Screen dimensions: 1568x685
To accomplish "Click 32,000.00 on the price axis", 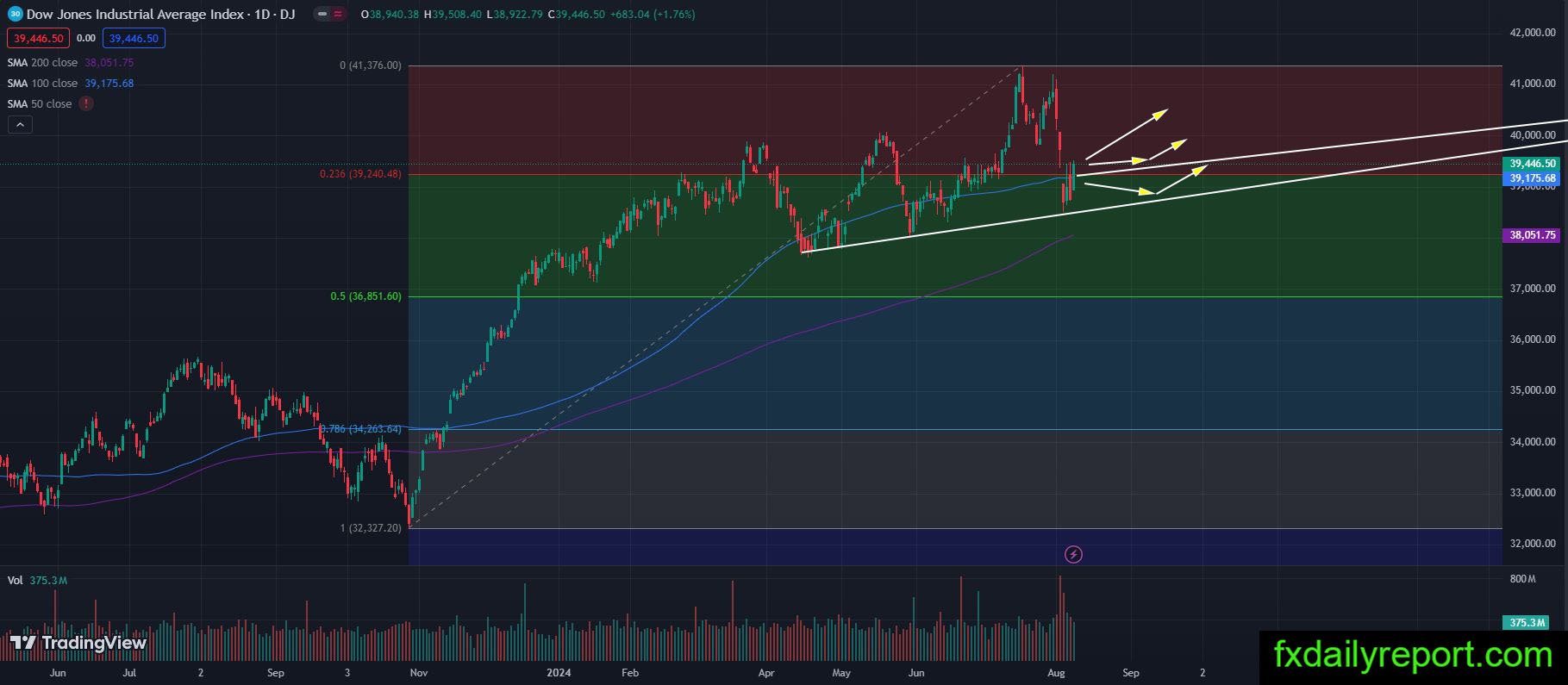I will (1533, 544).
